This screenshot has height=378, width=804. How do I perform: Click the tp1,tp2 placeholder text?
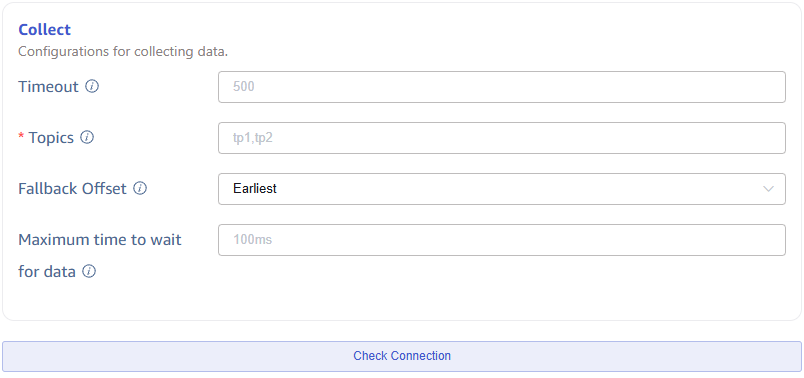tap(252, 137)
